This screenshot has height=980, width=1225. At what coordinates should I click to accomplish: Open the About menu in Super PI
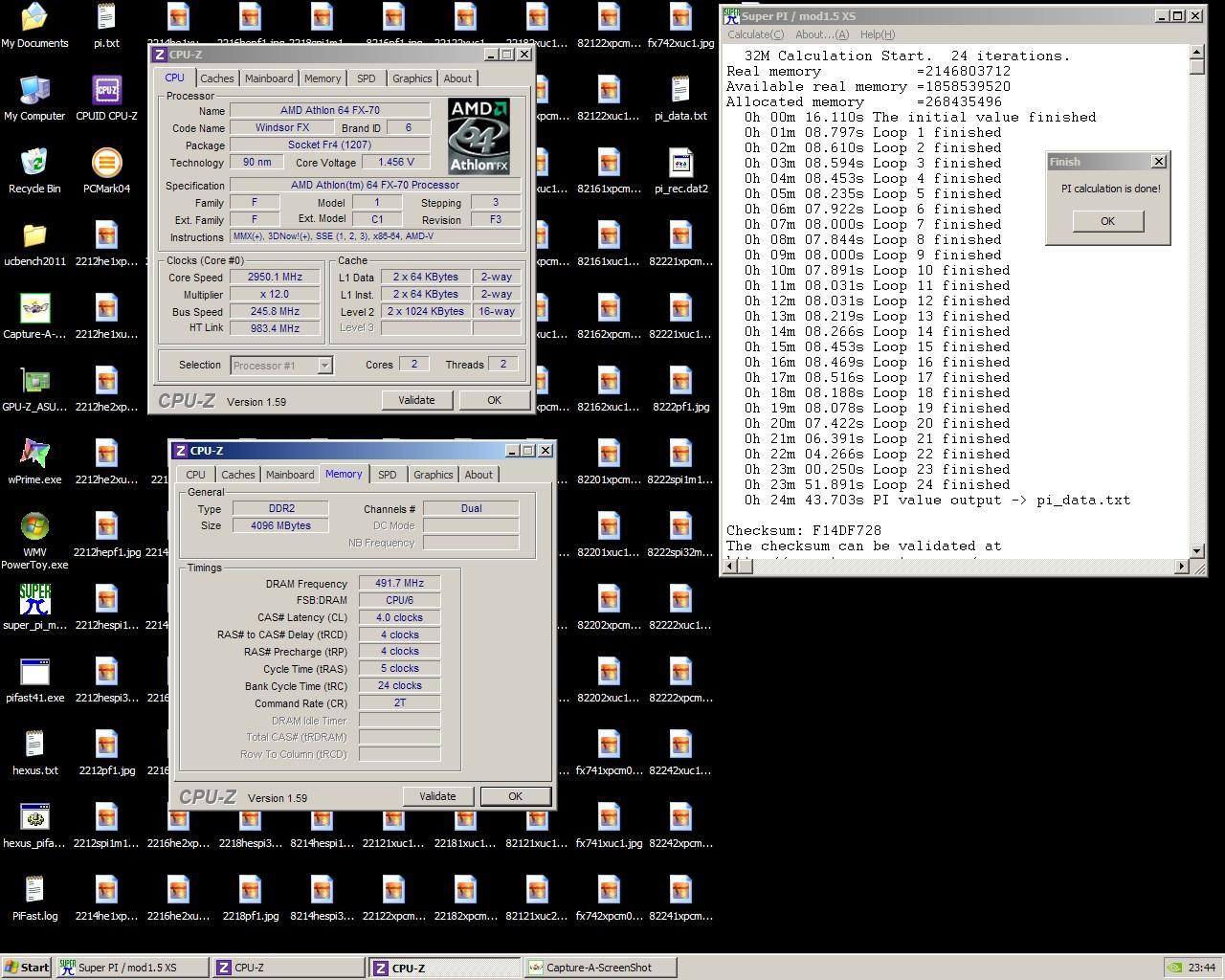point(822,34)
